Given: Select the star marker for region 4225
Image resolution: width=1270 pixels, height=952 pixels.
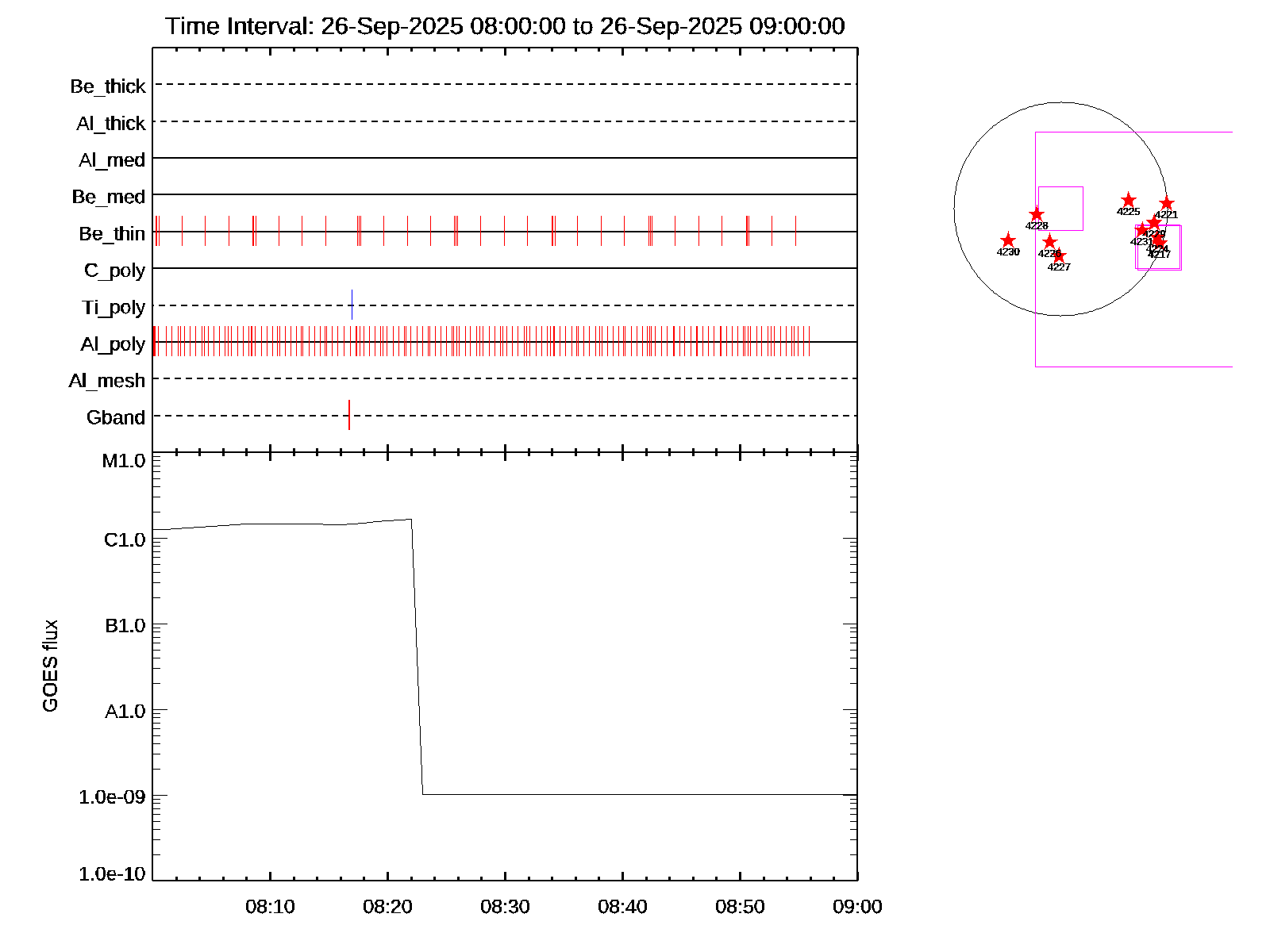Looking at the screenshot, I should pos(1128,200).
